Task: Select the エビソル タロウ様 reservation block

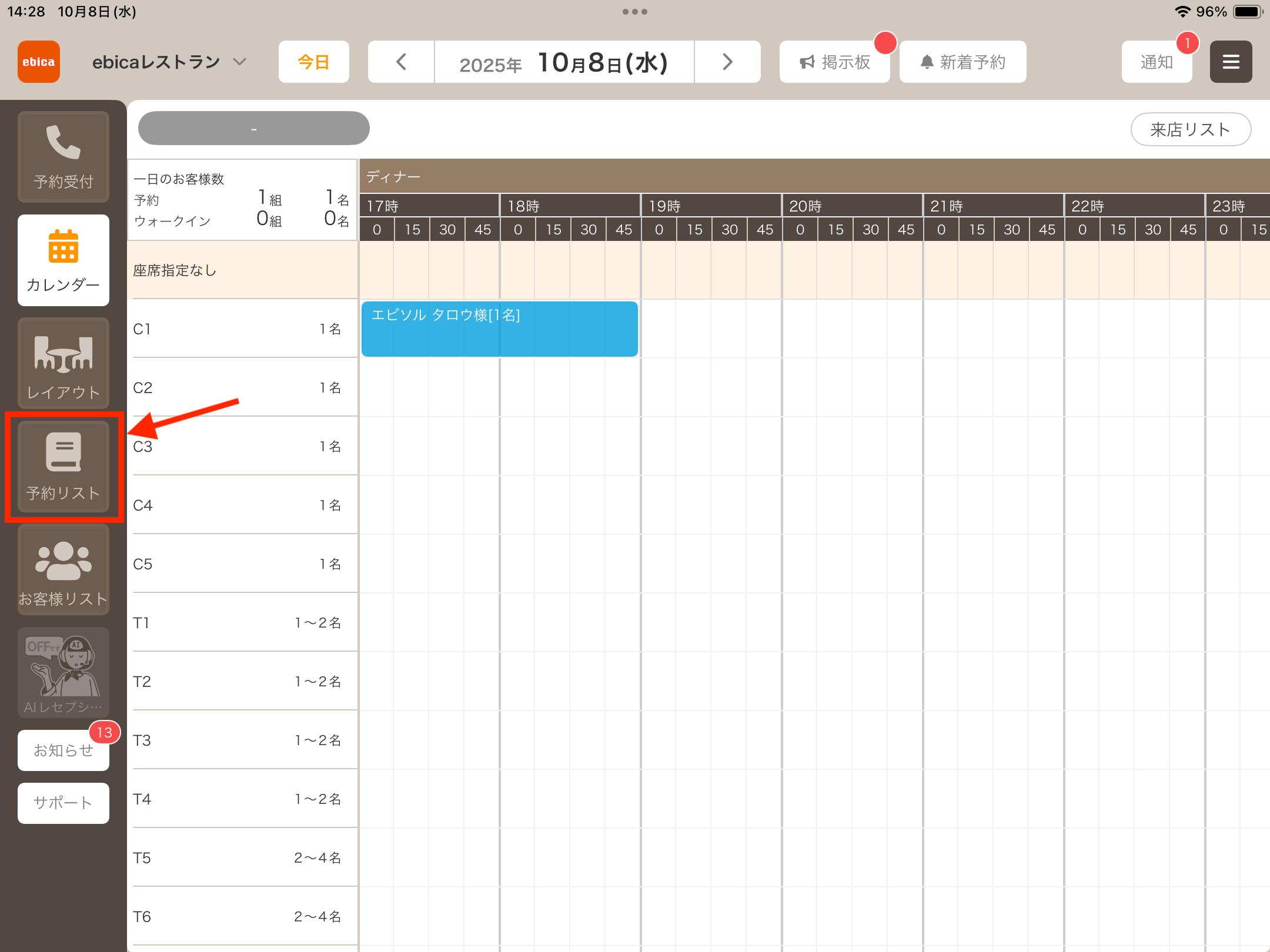Action: click(x=500, y=329)
